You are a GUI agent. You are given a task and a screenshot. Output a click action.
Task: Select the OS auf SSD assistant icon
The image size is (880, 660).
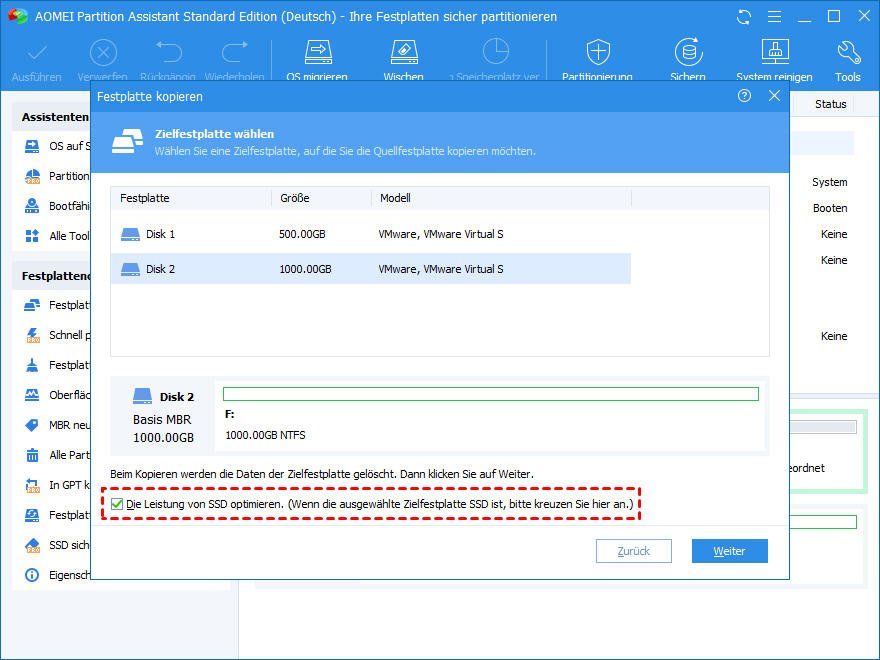(32, 146)
